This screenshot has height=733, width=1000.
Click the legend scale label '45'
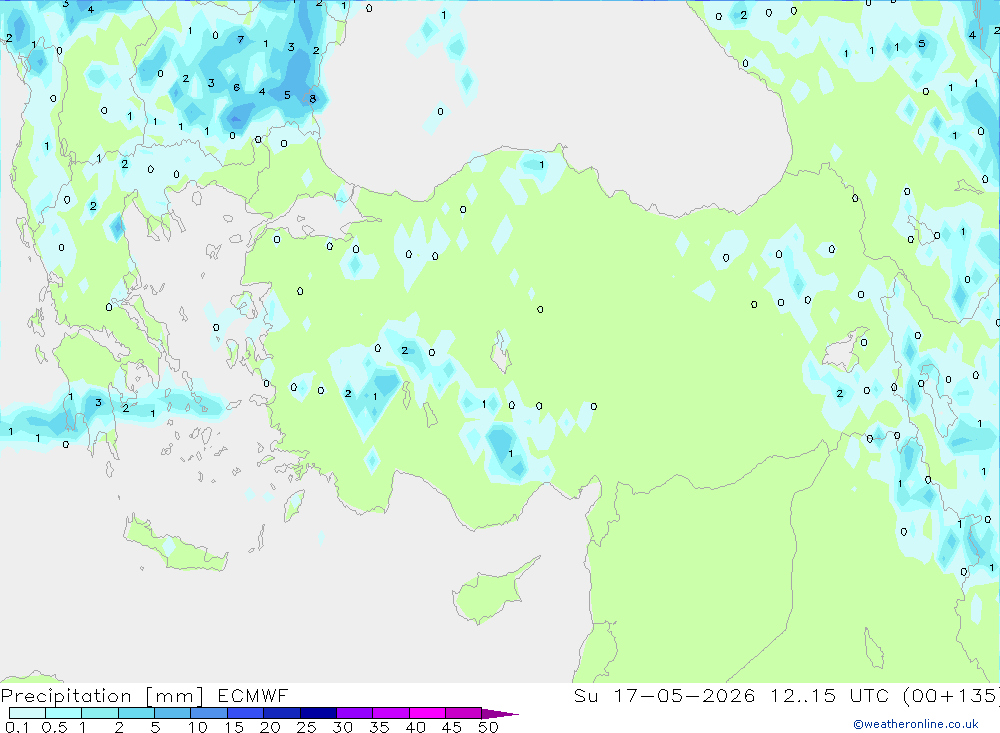click(x=452, y=727)
